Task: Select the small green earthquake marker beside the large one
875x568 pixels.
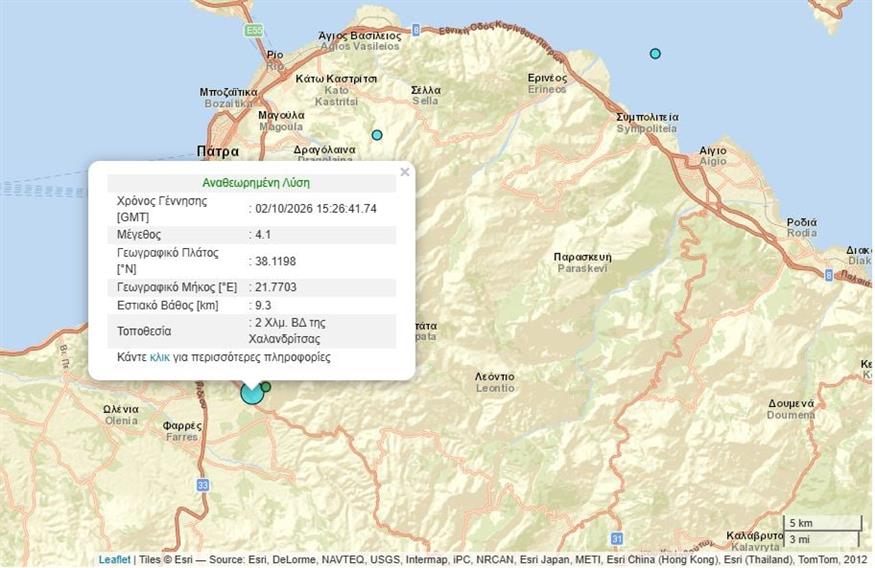Action: (266, 387)
